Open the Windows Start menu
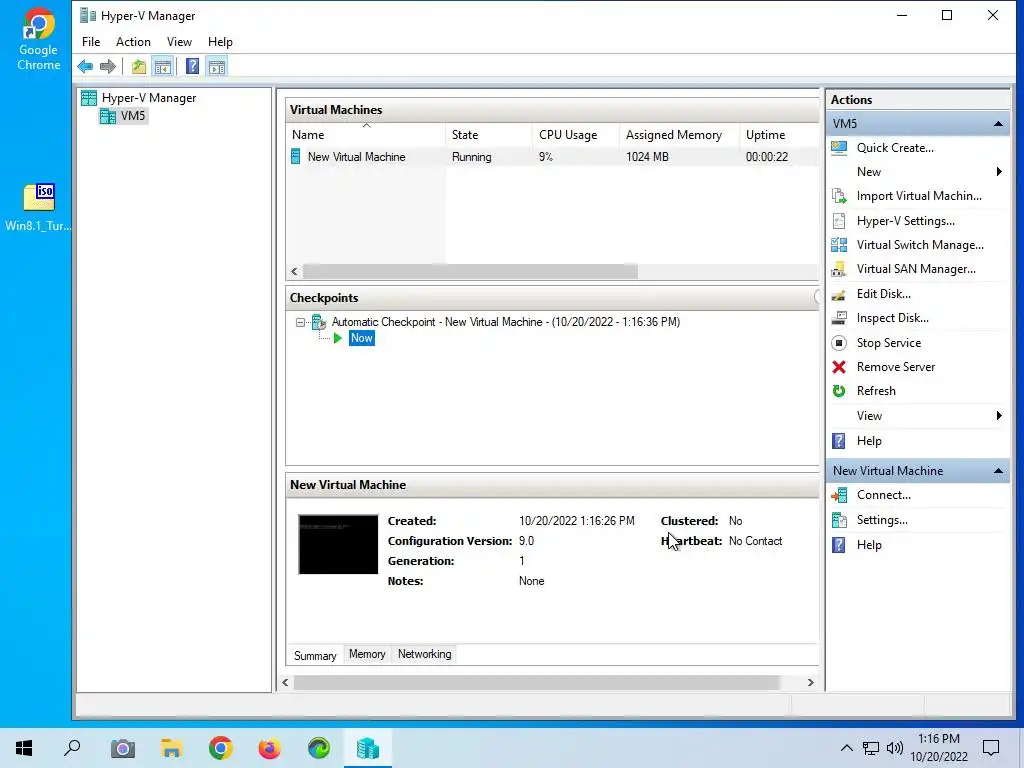This screenshot has height=768, width=1024. coord(24,748)
